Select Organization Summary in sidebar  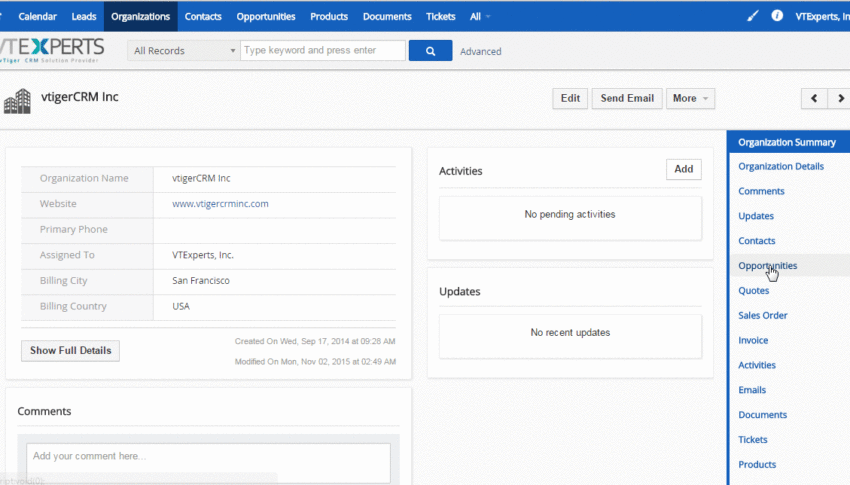pos(788,143)
